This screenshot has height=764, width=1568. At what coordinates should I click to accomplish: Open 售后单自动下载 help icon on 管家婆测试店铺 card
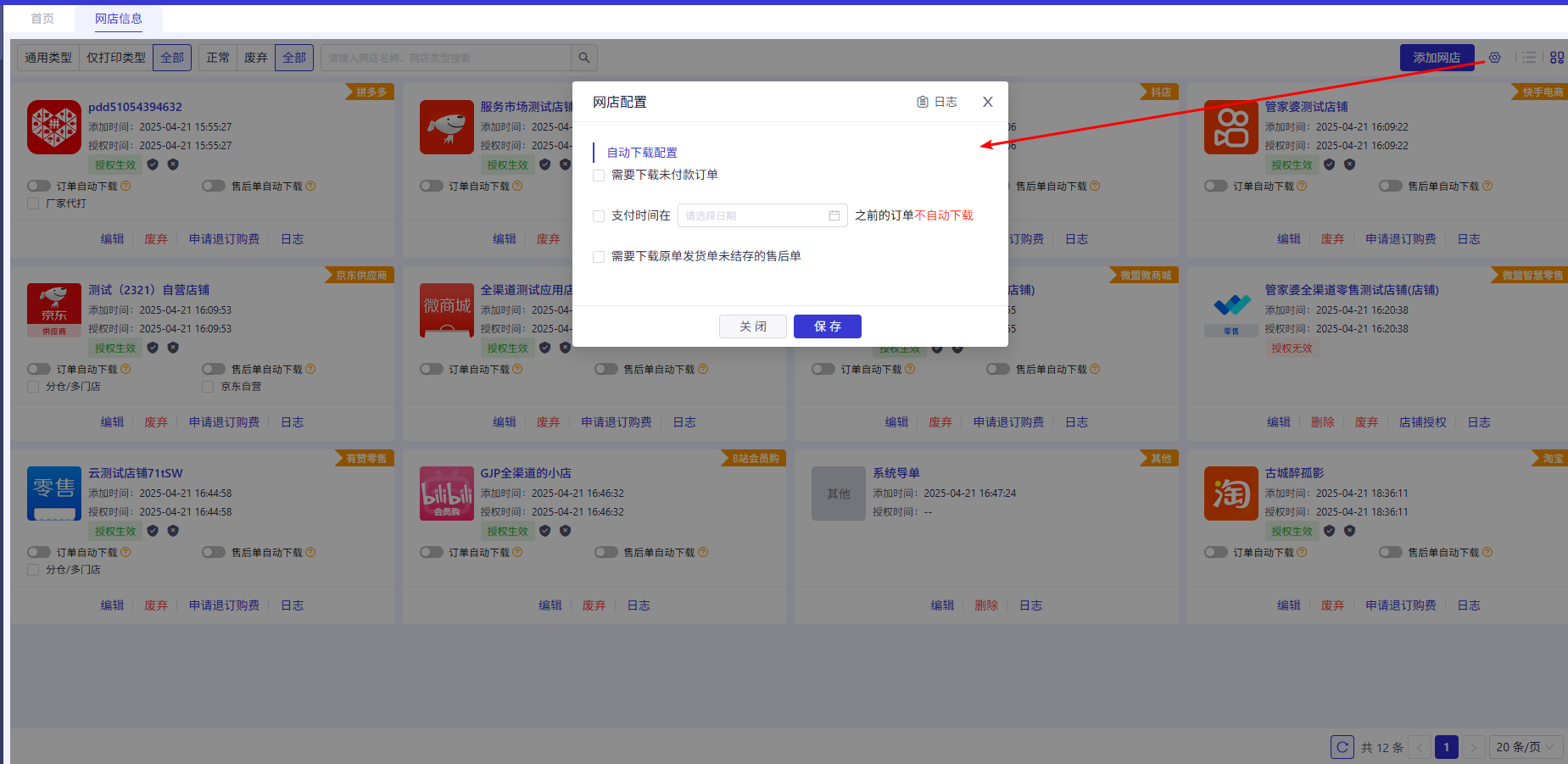coord(1487,186)
